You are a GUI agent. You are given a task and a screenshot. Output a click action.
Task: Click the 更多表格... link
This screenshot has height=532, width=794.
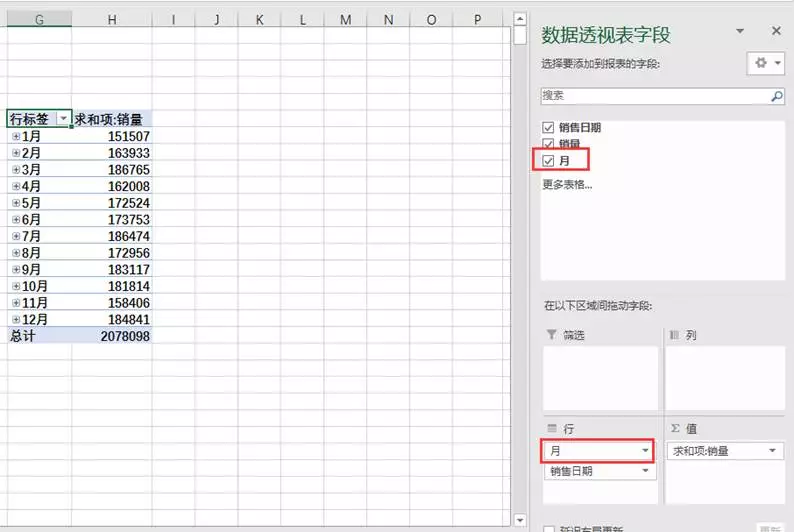[567, 184]
